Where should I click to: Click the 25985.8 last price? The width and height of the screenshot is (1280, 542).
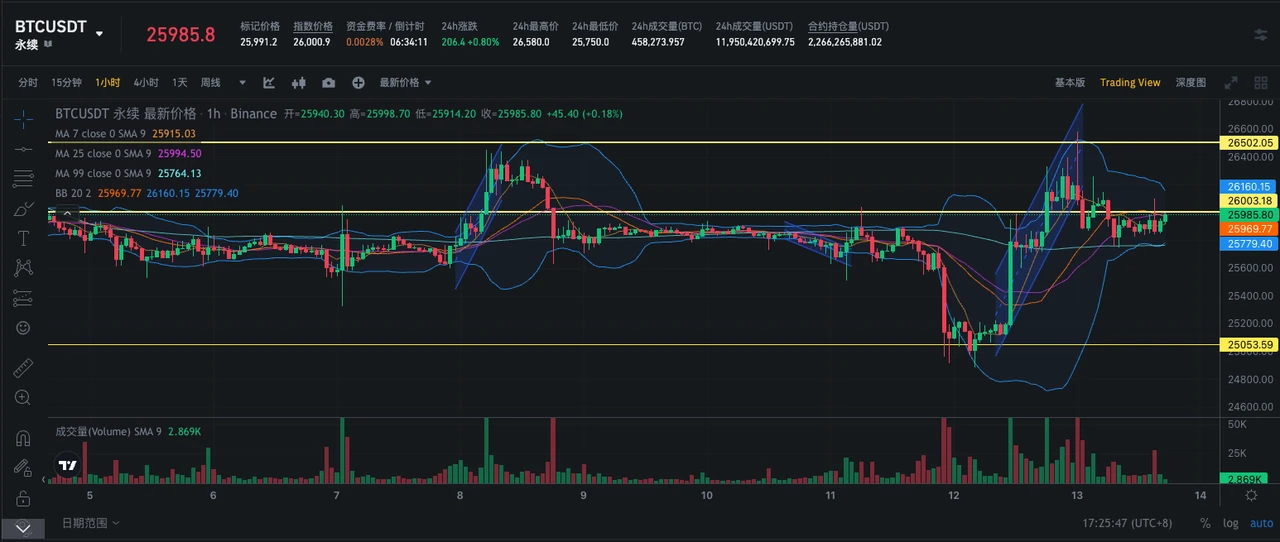[x=181, y=34]
